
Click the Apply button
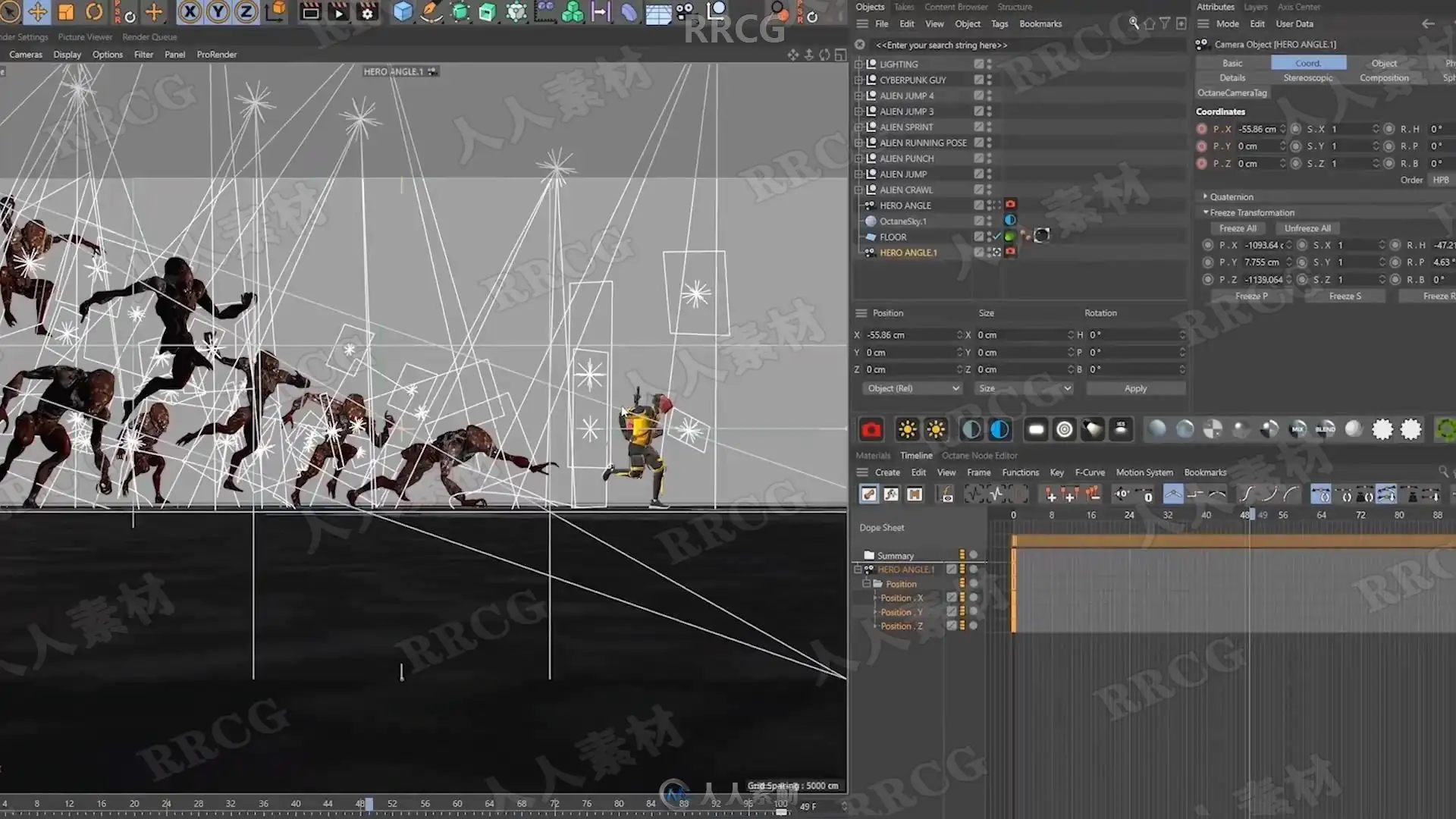(x=1135, y=388)
